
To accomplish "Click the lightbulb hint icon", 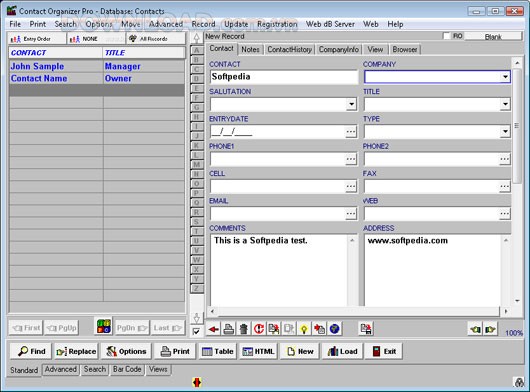I will (304, 328).
